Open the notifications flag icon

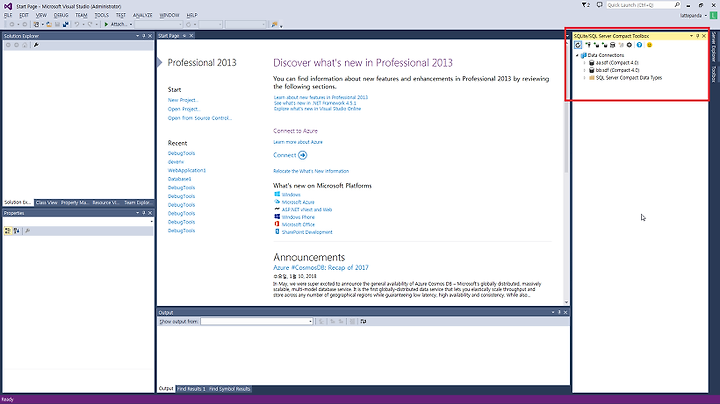coord(585,5)
